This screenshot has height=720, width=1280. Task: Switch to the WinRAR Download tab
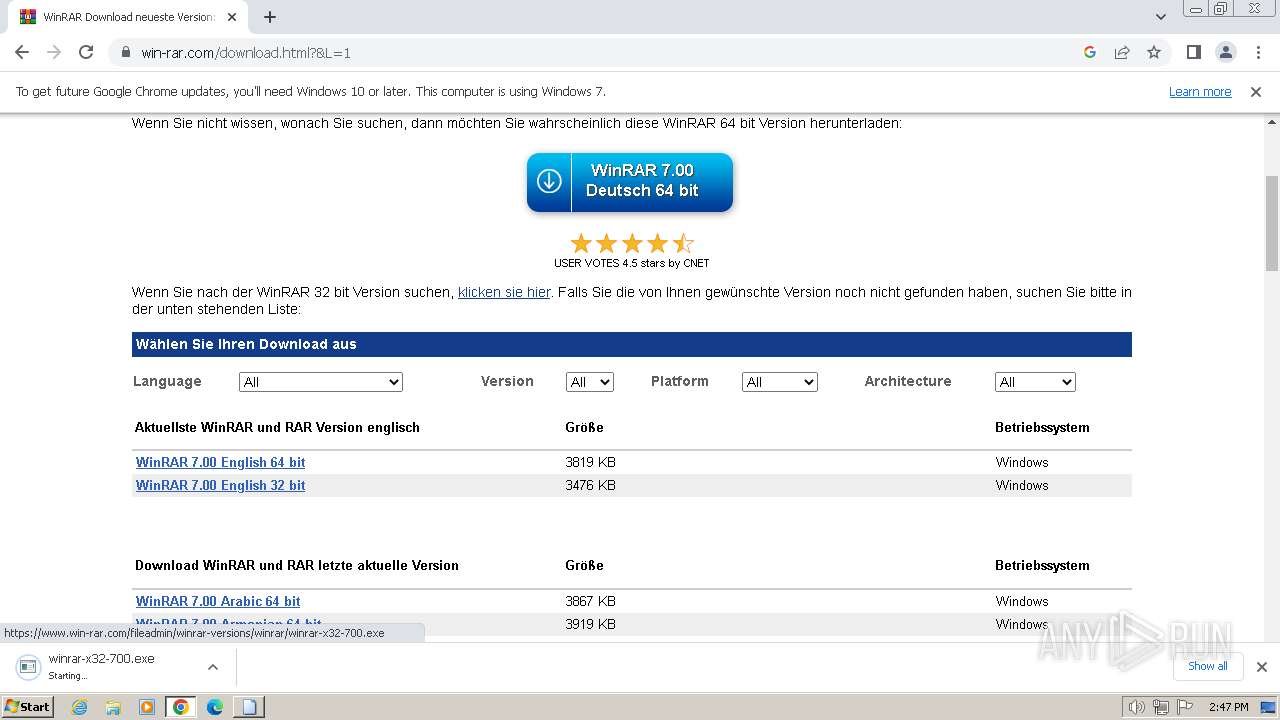(x=128, y=17)
